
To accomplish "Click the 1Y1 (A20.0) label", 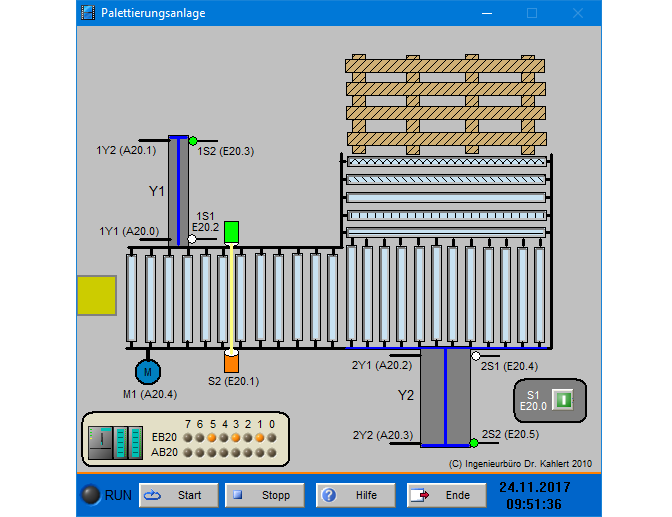I will point(129,231).
